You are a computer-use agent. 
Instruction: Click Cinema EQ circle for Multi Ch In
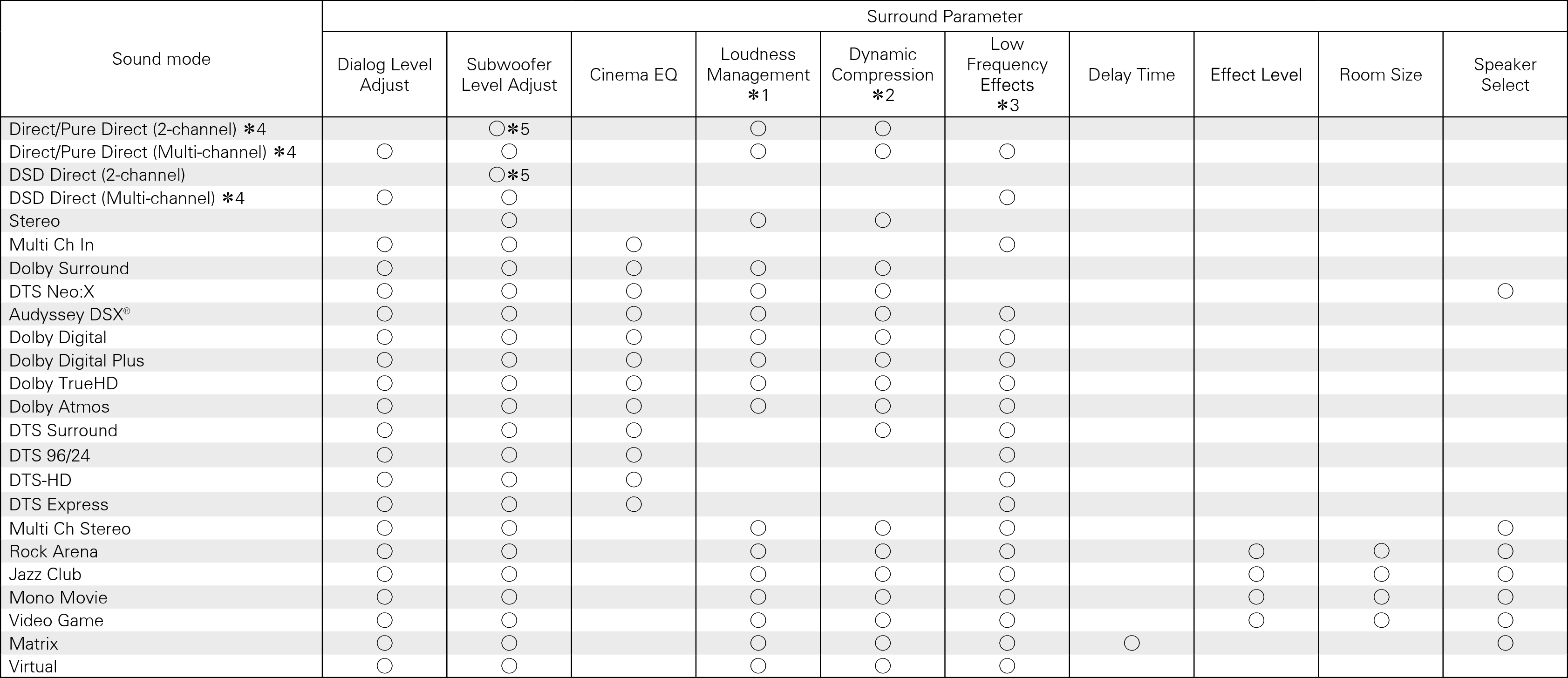634,244
